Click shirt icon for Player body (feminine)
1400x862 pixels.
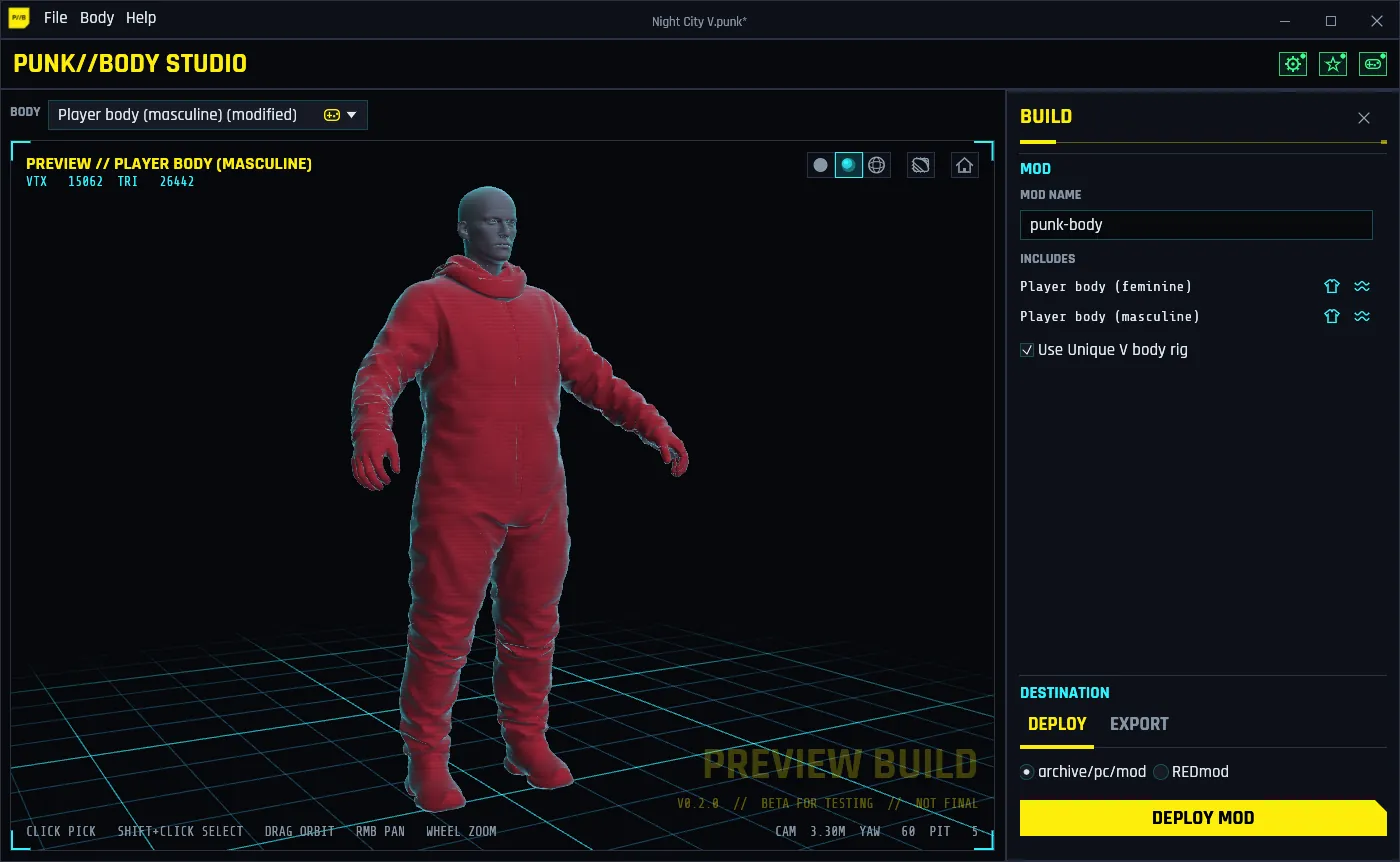click(x=1332, y=286)
